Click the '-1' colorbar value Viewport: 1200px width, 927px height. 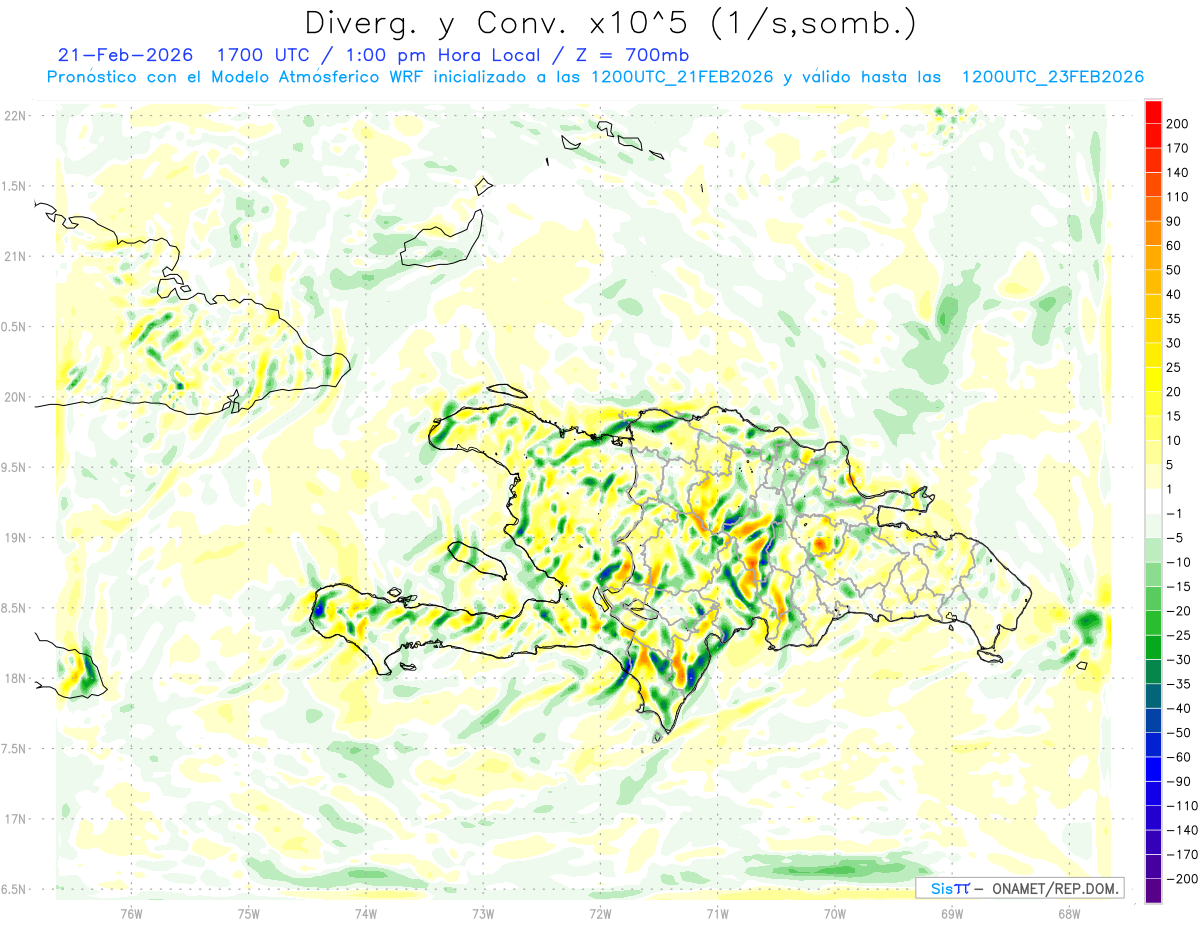tap(1175, 514)
